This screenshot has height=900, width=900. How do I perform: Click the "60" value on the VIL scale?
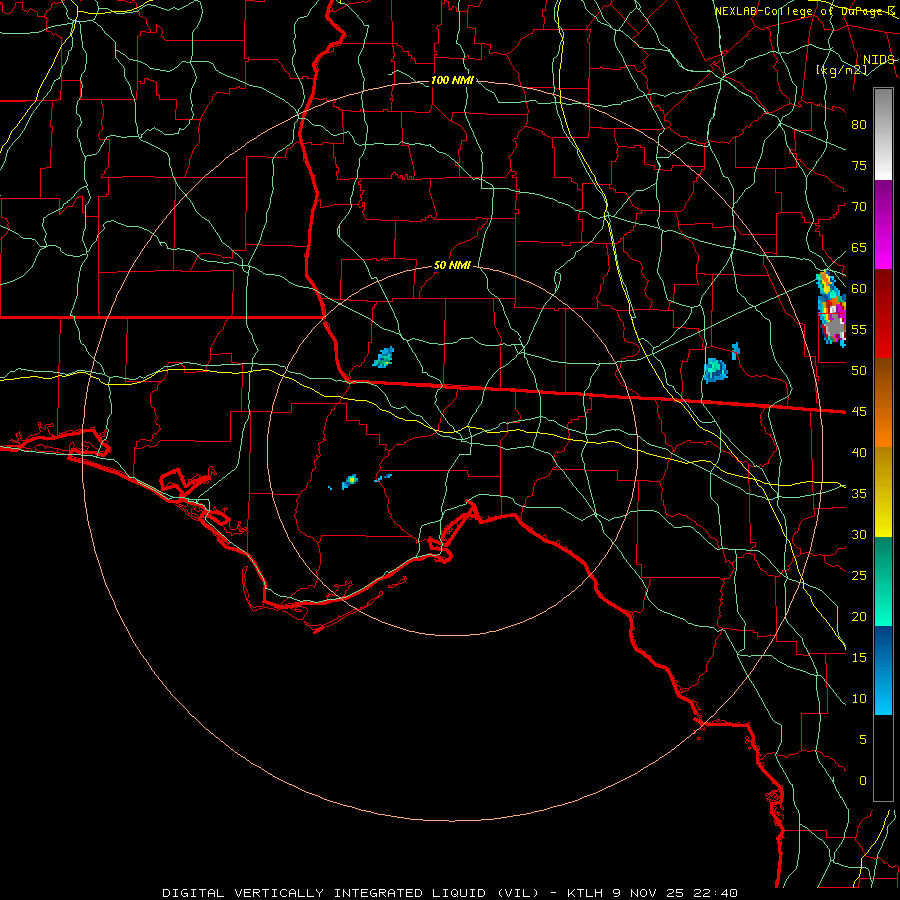coord(859,289)
